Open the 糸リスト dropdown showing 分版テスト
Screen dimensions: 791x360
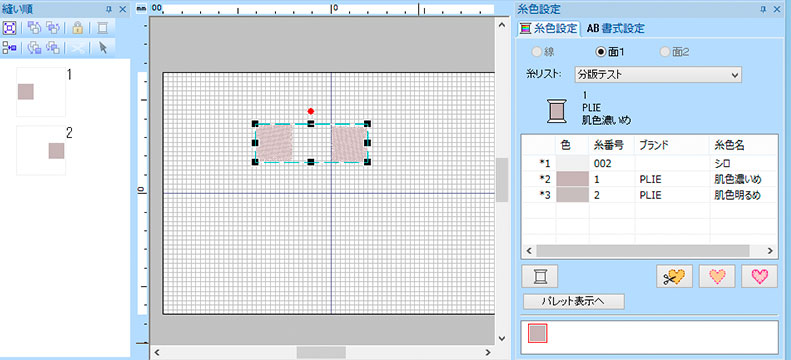[x=658, y=75]
